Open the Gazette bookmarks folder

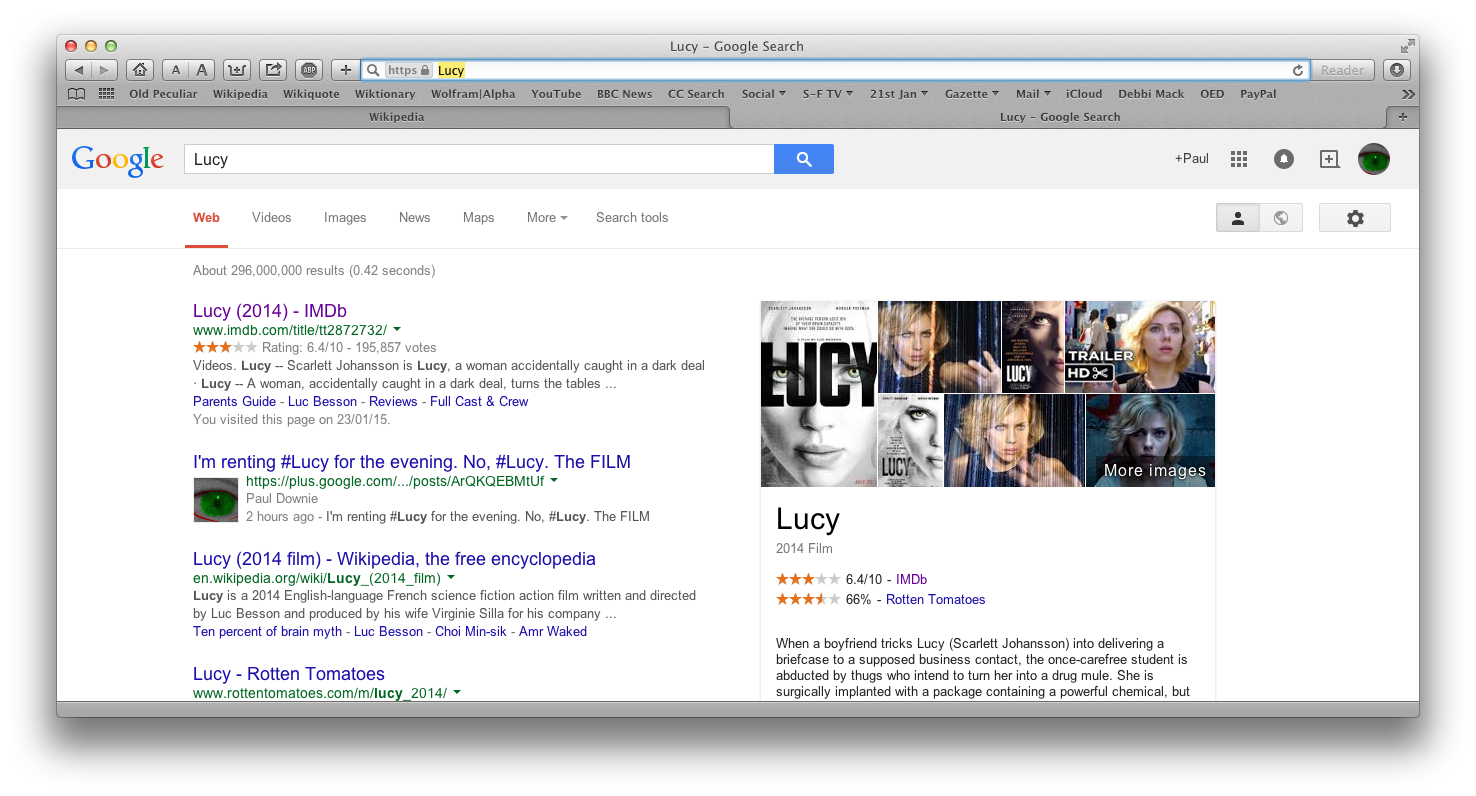coord(973,94)
